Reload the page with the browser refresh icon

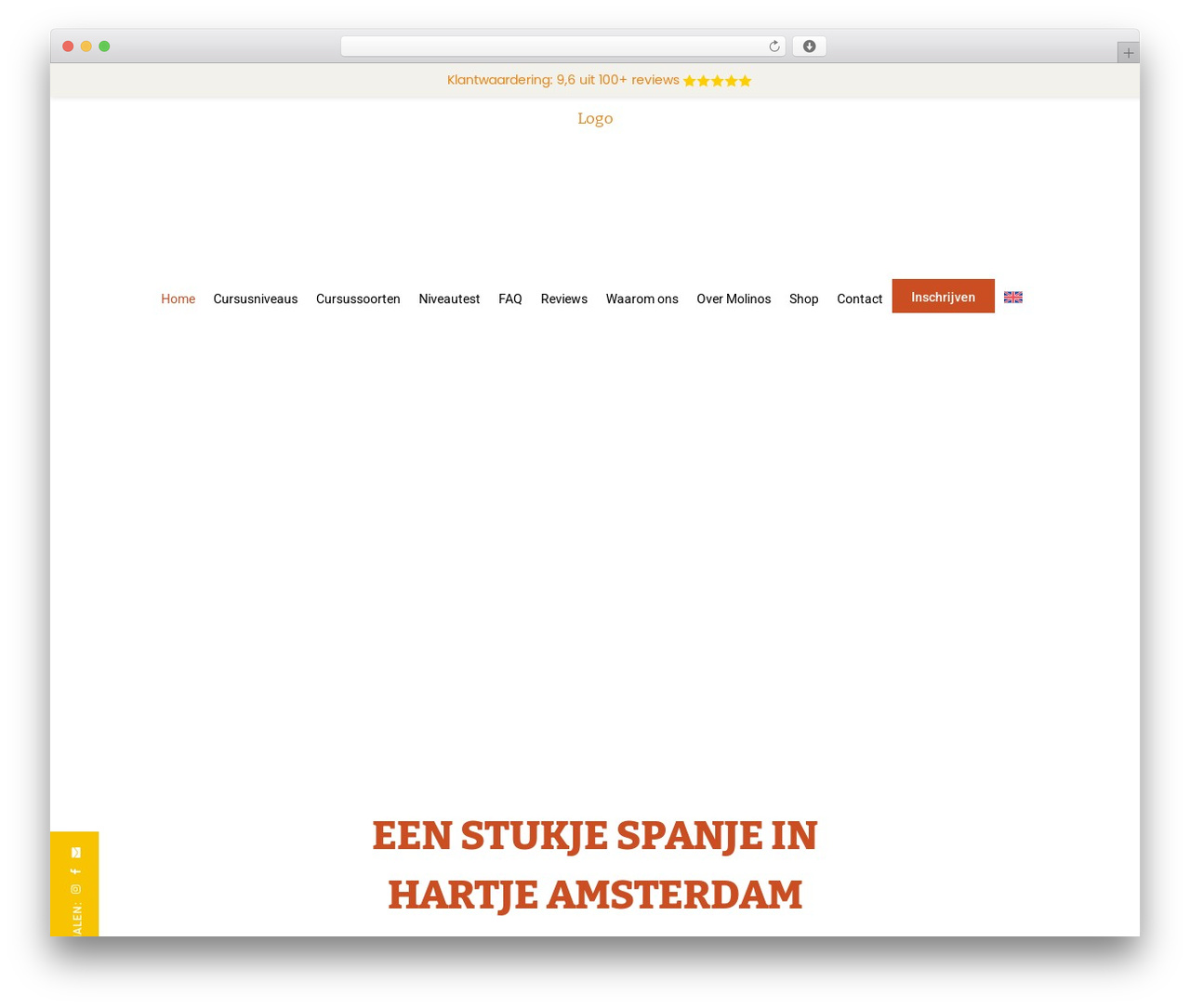pyautogui.click(x=773, y=46)
